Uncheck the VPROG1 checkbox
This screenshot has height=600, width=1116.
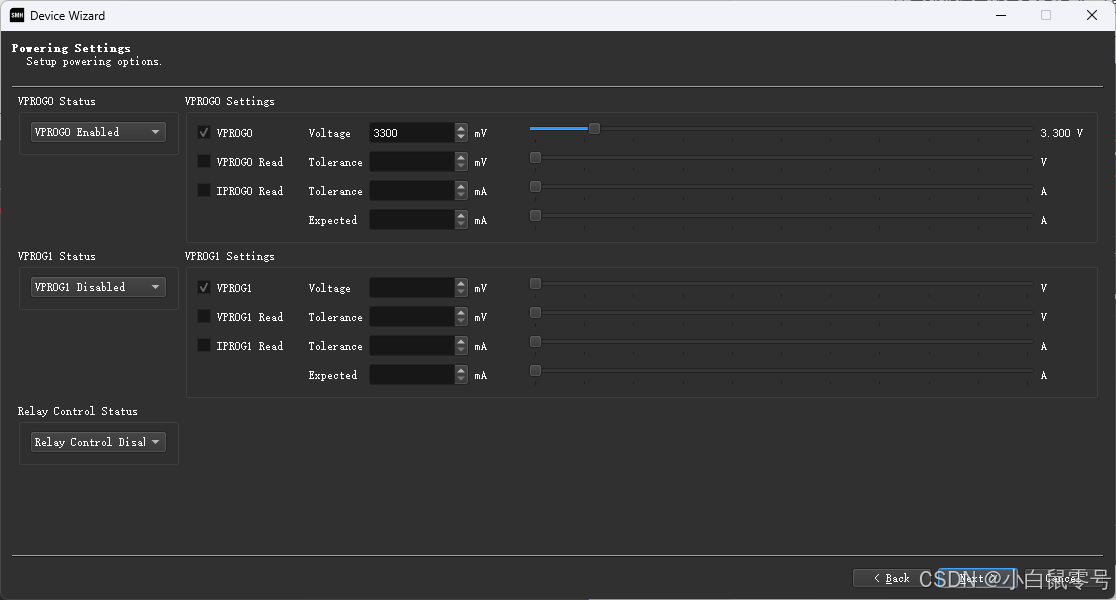[x=205, y=287]
